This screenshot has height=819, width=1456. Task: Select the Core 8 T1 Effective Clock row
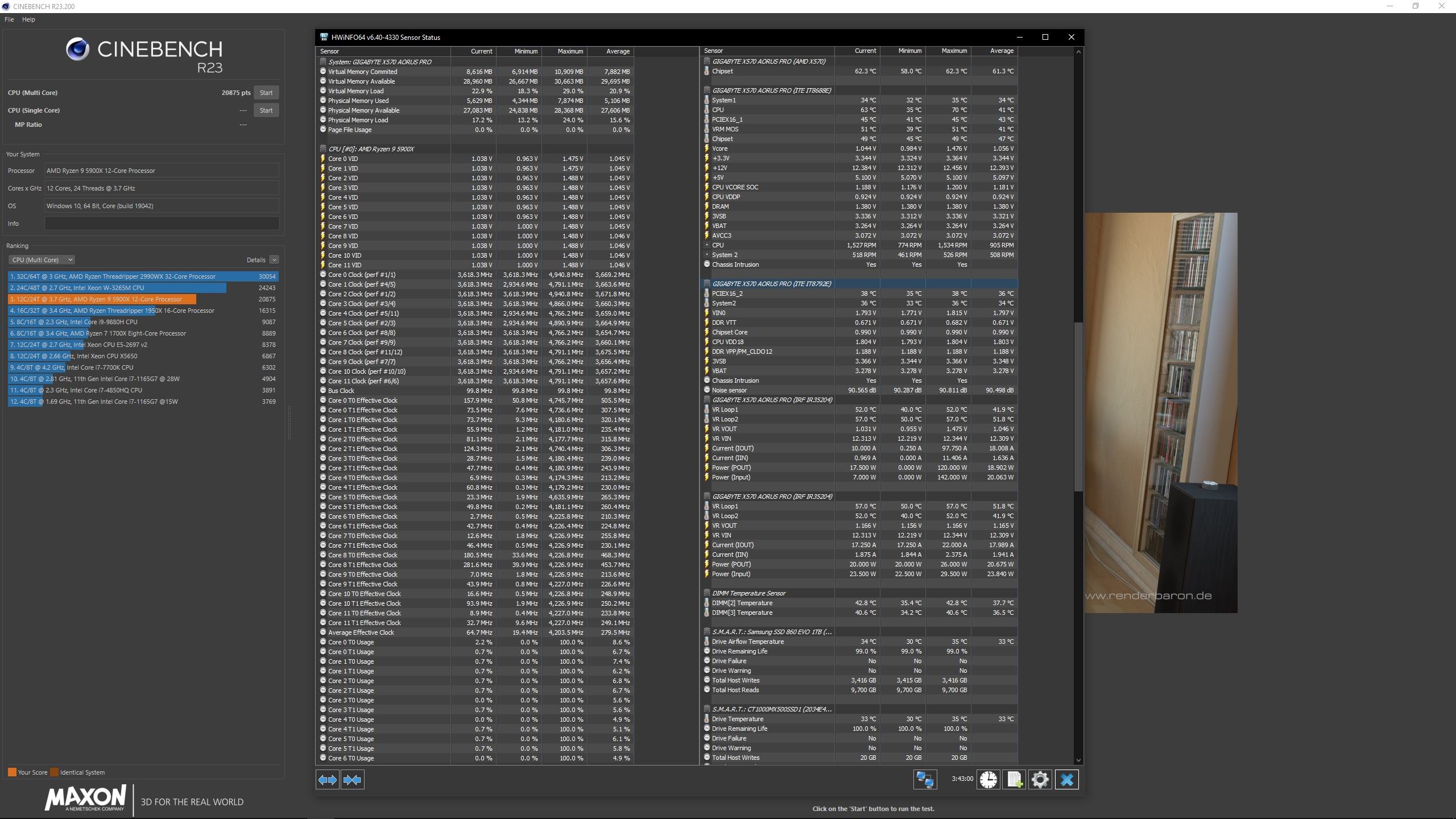click(475, 565)
